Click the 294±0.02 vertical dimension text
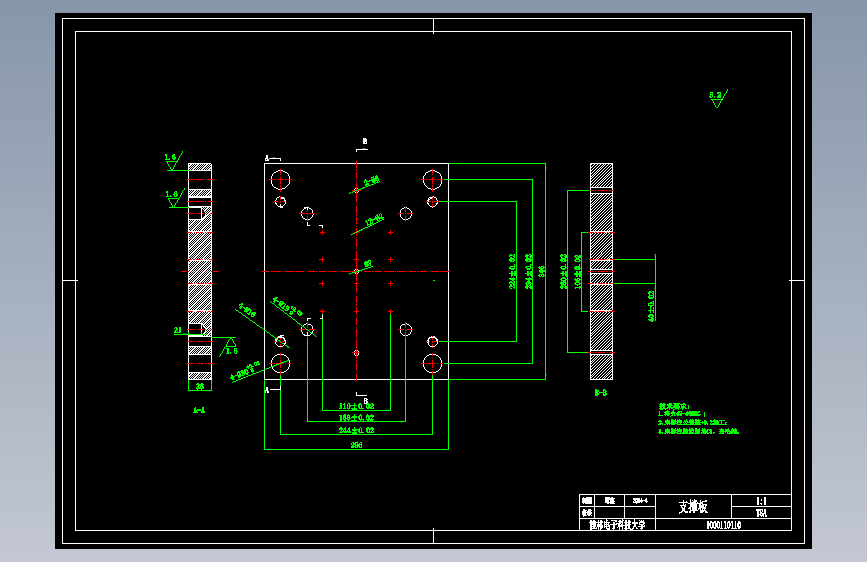The width and height of the screenshot is (867, 562). coord(529,271)
